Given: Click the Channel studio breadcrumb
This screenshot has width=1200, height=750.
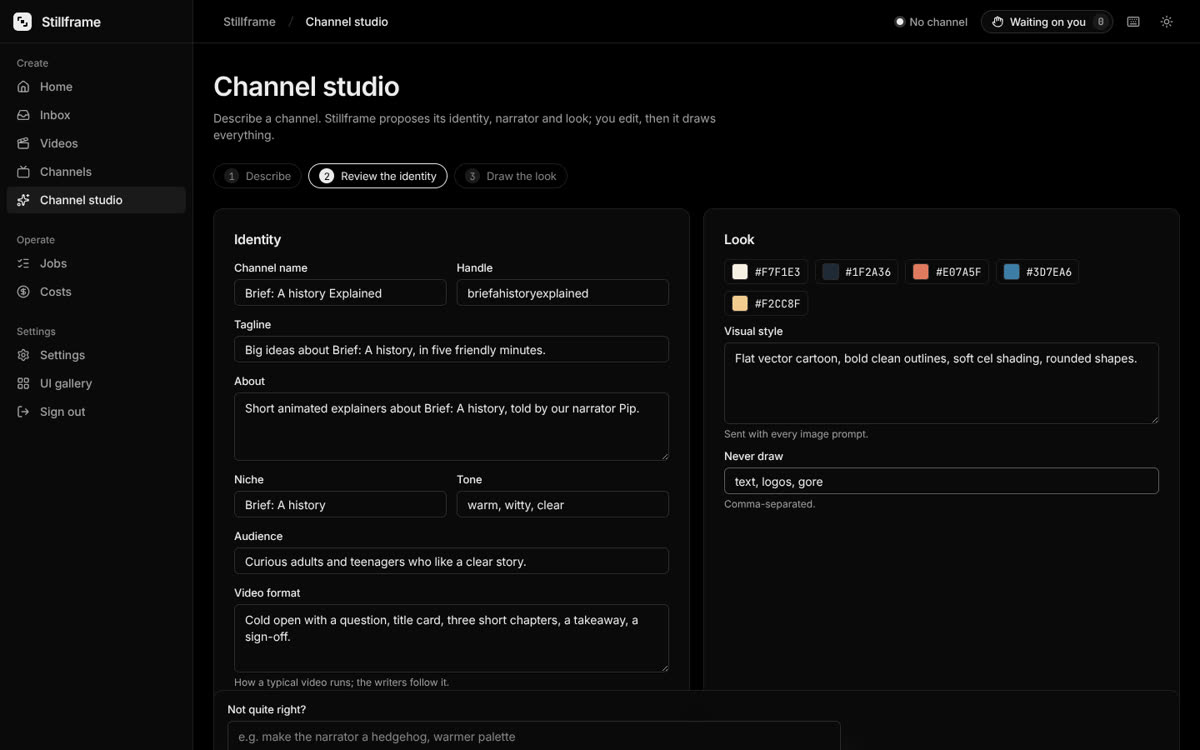Looking at the screenshot, I should point(347,22).
